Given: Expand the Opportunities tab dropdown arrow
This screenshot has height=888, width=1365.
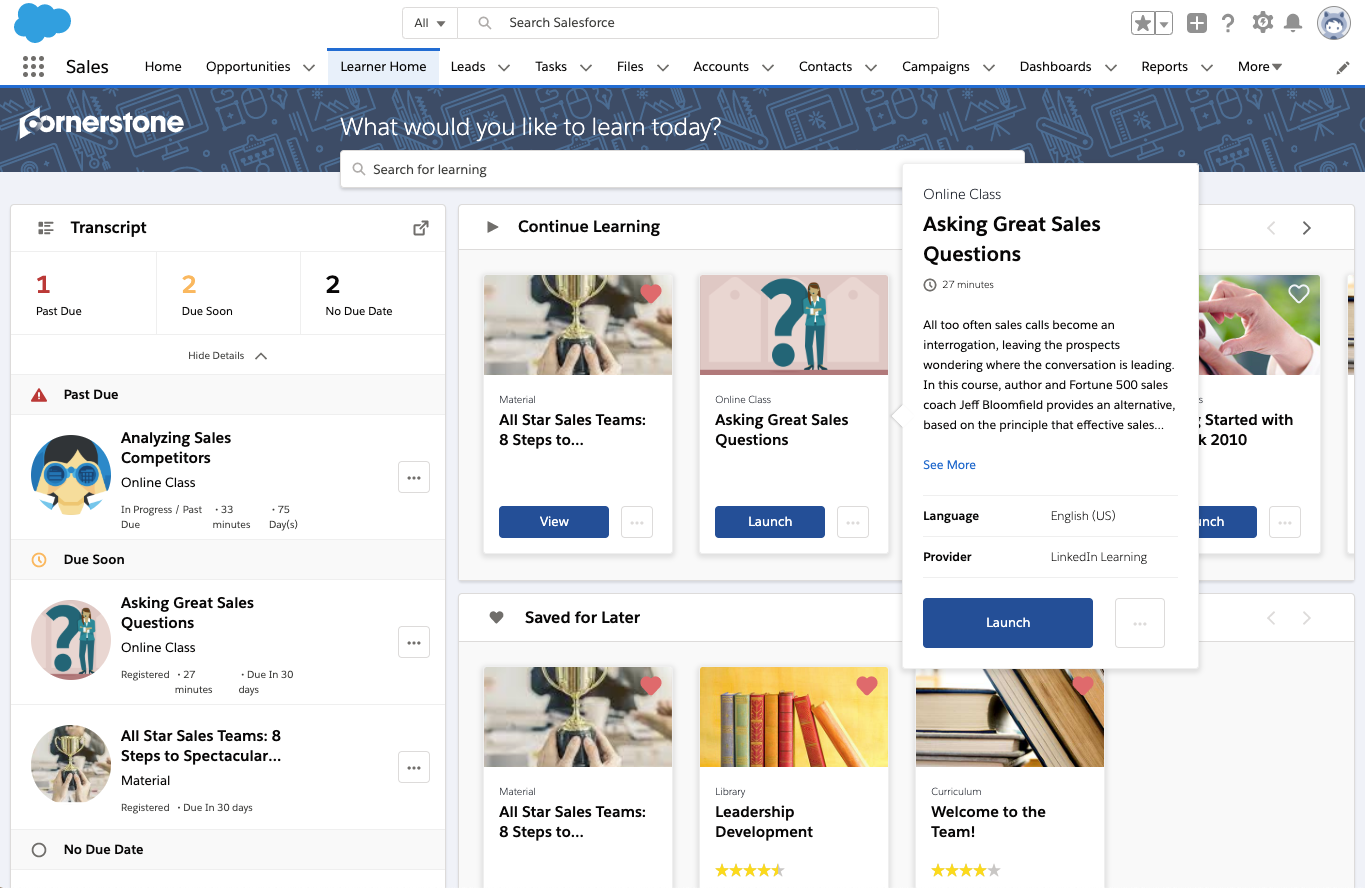Looking at the screenshot, I should point(310,68).
